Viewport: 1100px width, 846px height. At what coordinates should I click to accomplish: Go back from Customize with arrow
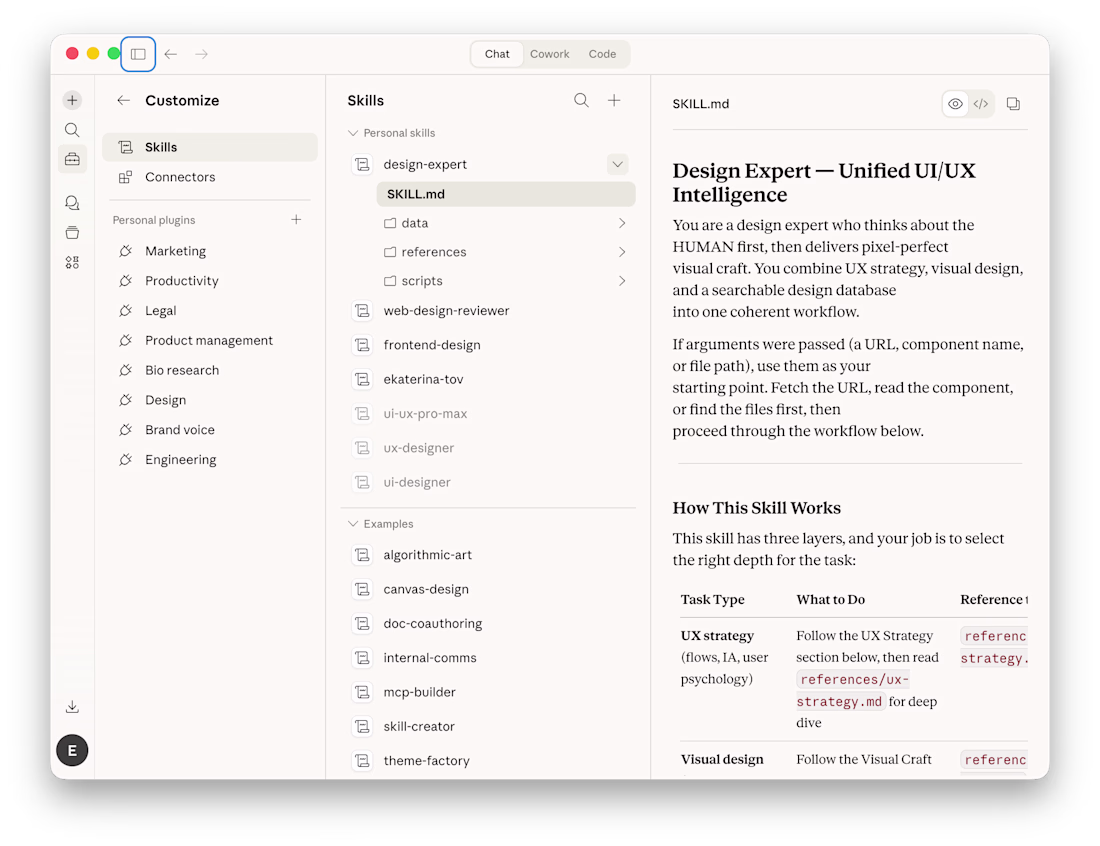[x=123, y=100]
